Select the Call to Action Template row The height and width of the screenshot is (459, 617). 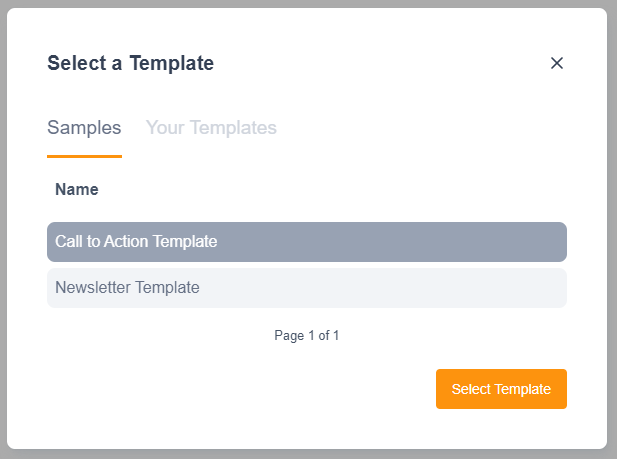pos(306,242)
